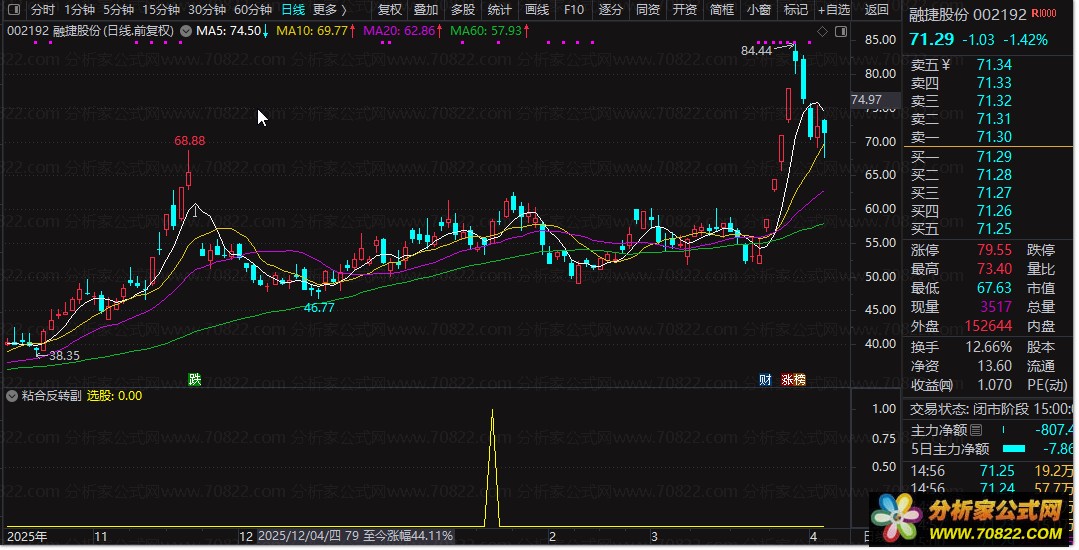The width and height of the screenshot is (1079, 550).
Task: Toggle the right panel layout icon
Action: [x=841, y=32]
